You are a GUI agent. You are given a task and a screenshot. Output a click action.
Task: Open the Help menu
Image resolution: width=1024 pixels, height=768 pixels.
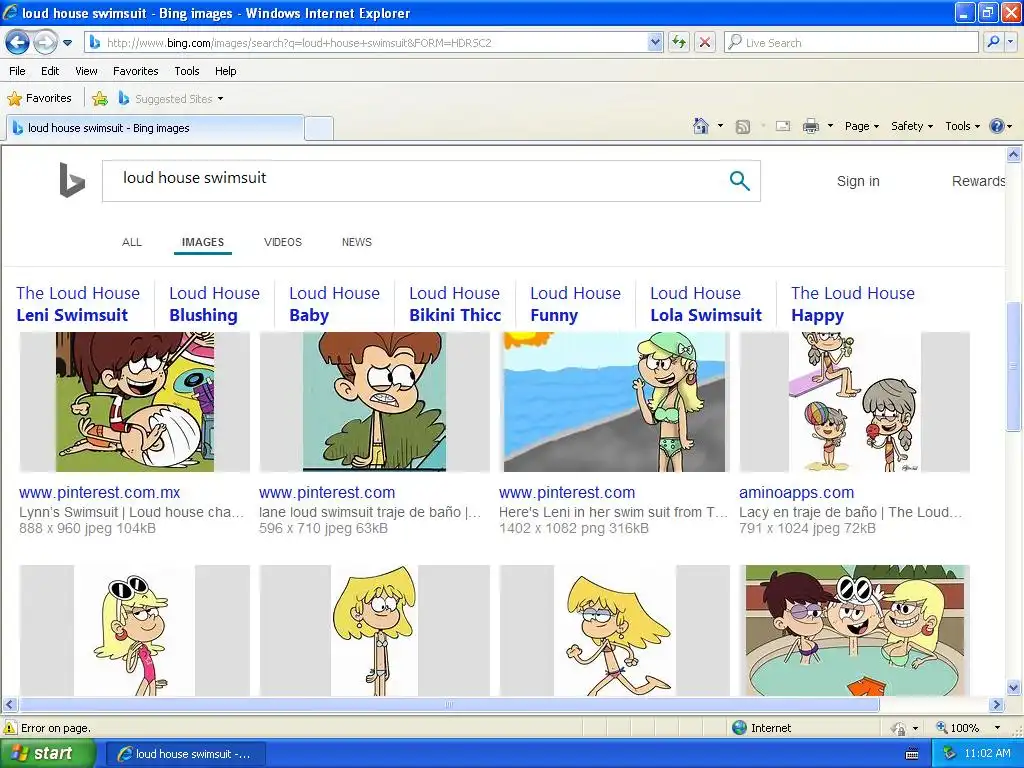coord(226,71)
